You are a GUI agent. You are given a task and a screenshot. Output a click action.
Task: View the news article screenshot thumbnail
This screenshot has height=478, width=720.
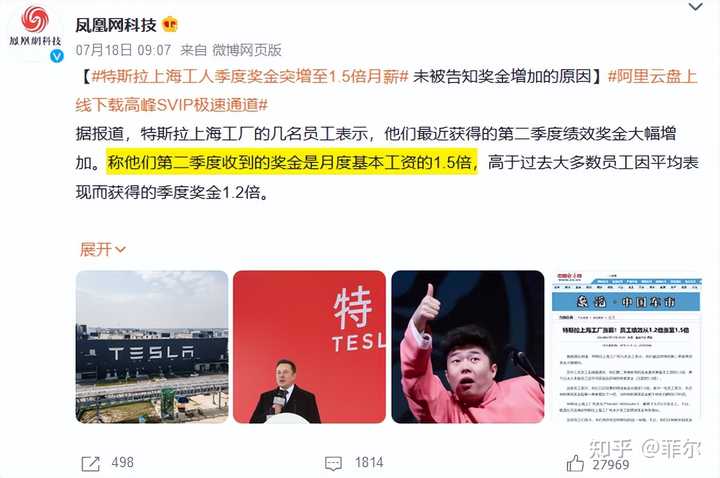coord(625,347)
